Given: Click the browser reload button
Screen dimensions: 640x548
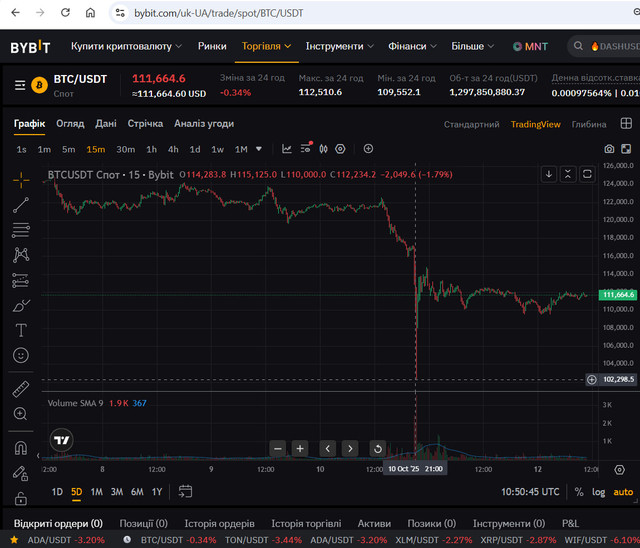Looking at the screenshot, I should point(65,13).
